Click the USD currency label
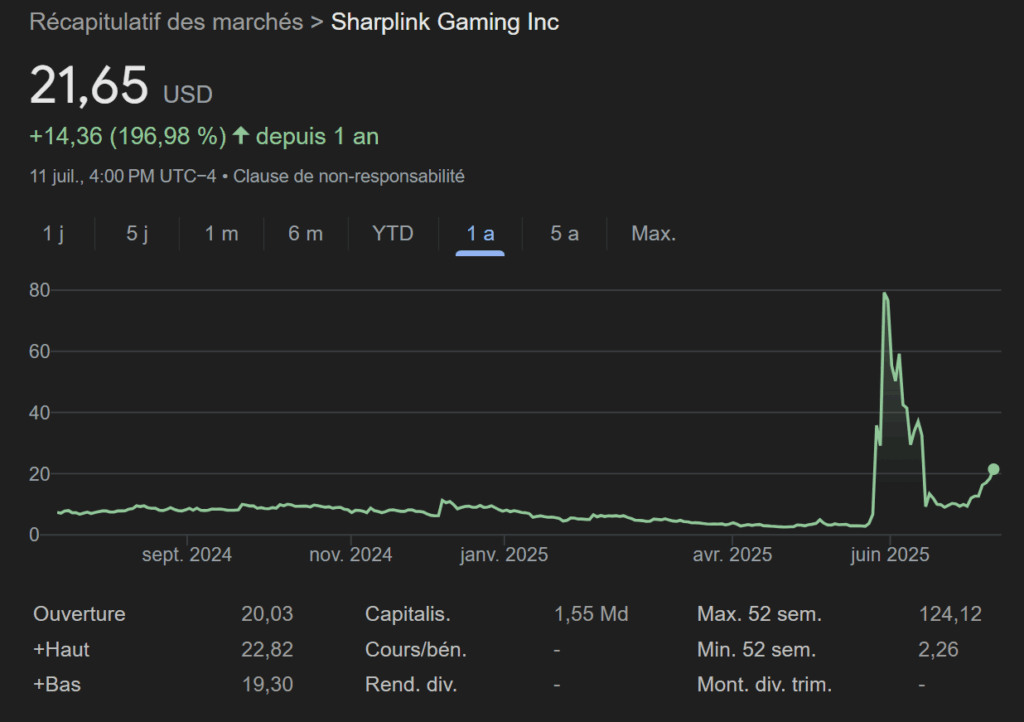This screenshot has height=722, width=1024. [187, 95]
